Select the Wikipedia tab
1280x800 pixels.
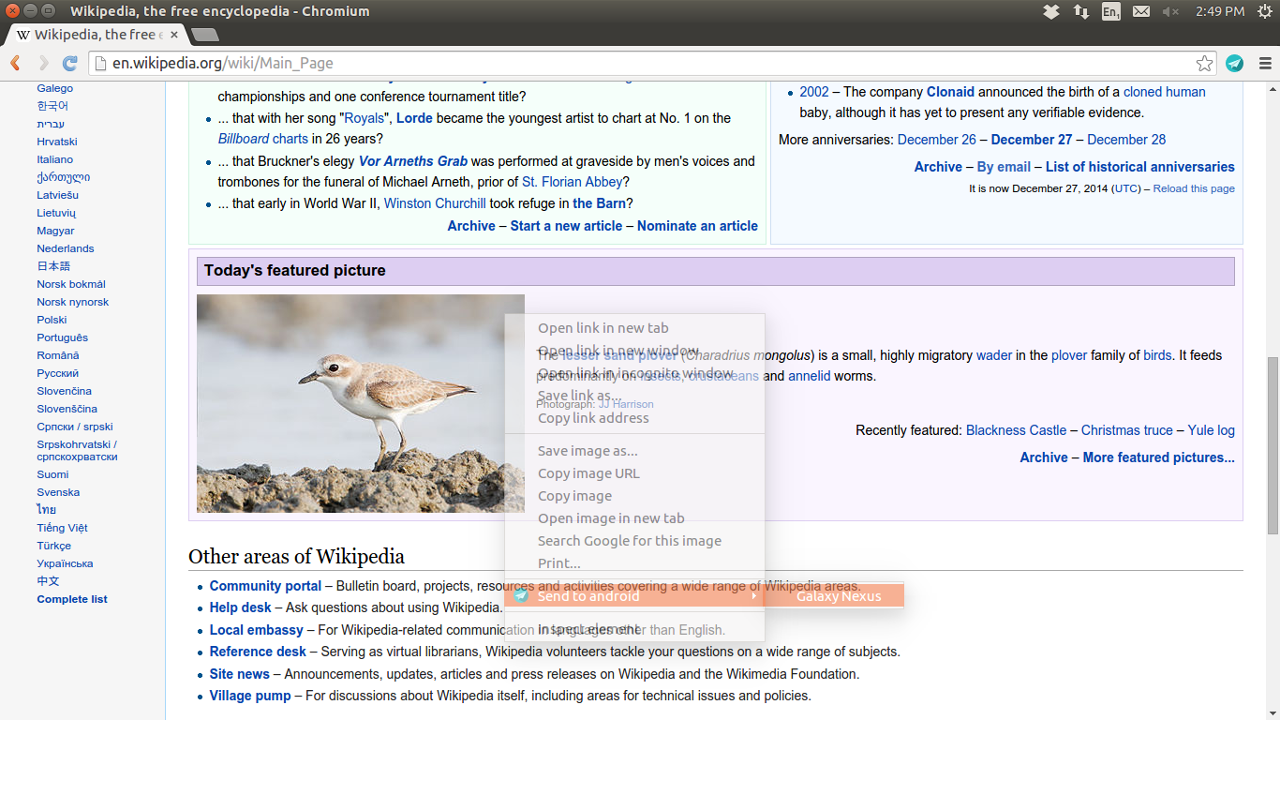(96, 34)
